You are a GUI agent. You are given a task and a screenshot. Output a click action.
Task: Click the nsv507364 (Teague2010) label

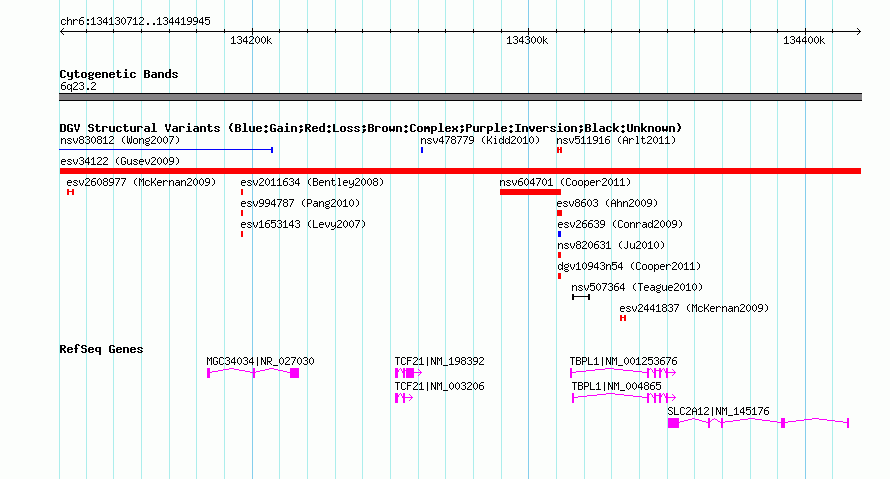pos(637,287)
